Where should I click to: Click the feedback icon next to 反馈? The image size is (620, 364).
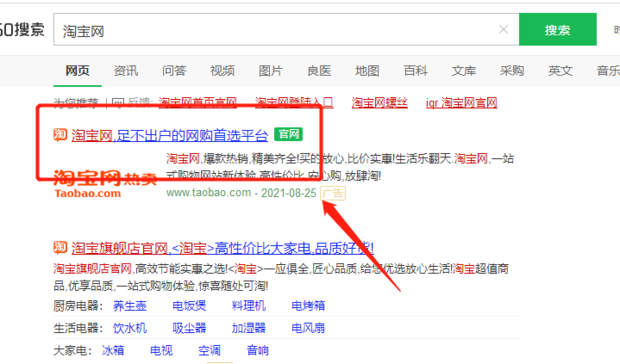(118, 104)
